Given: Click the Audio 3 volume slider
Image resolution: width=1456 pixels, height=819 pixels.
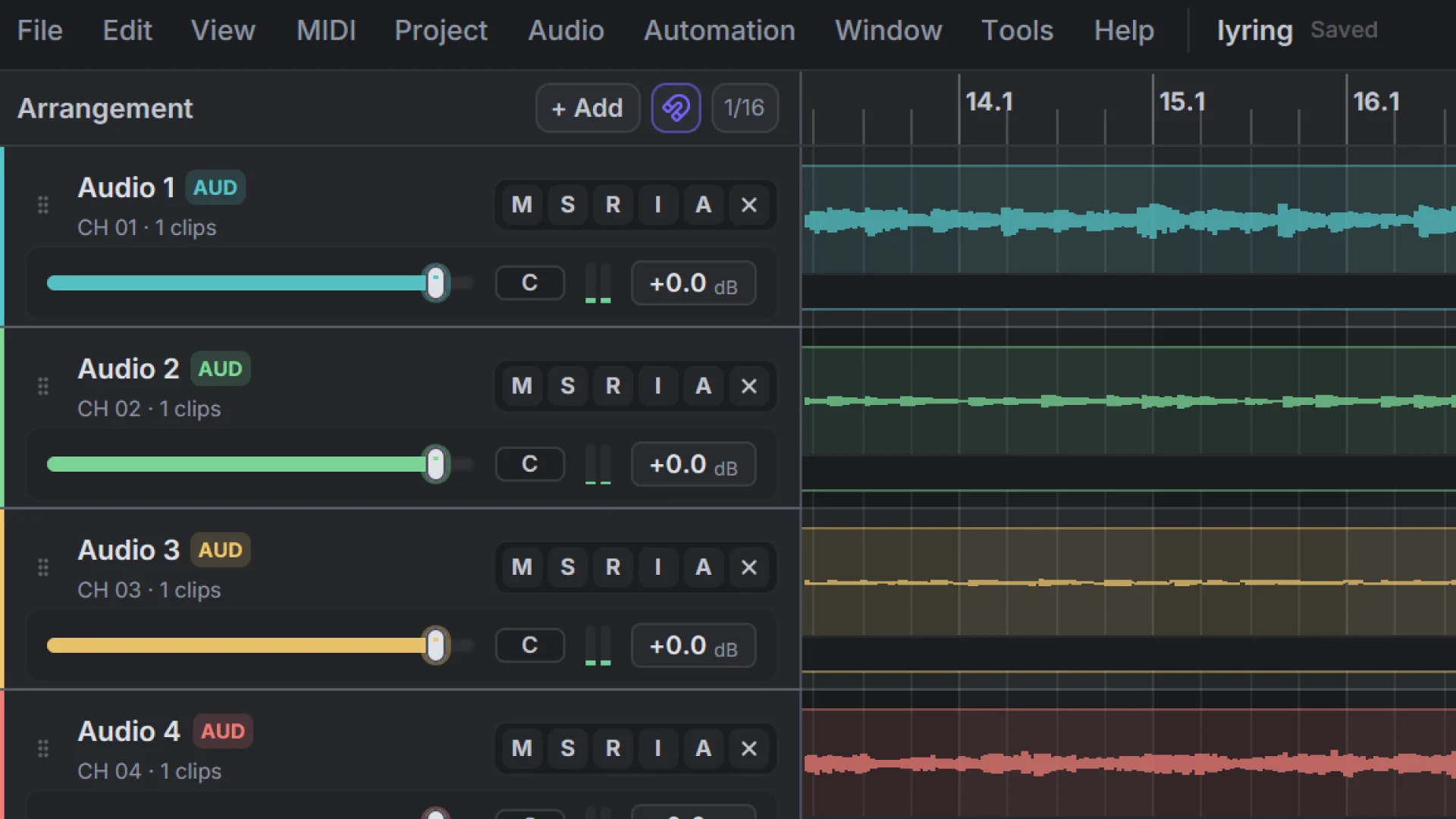Looking at the screenshot, I should [260, 645].
